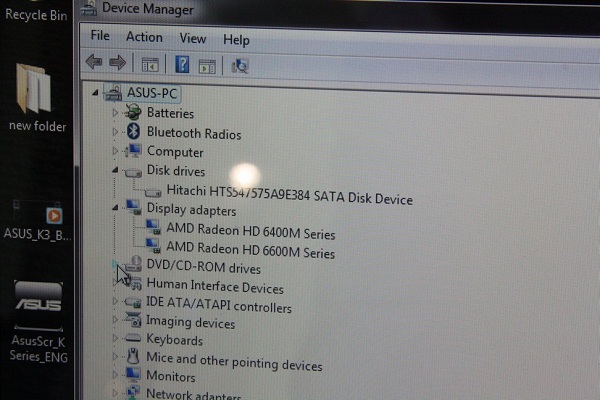This screenshot has width=600, height=400.
Task: Open the File menu
Action: (100, 36)
